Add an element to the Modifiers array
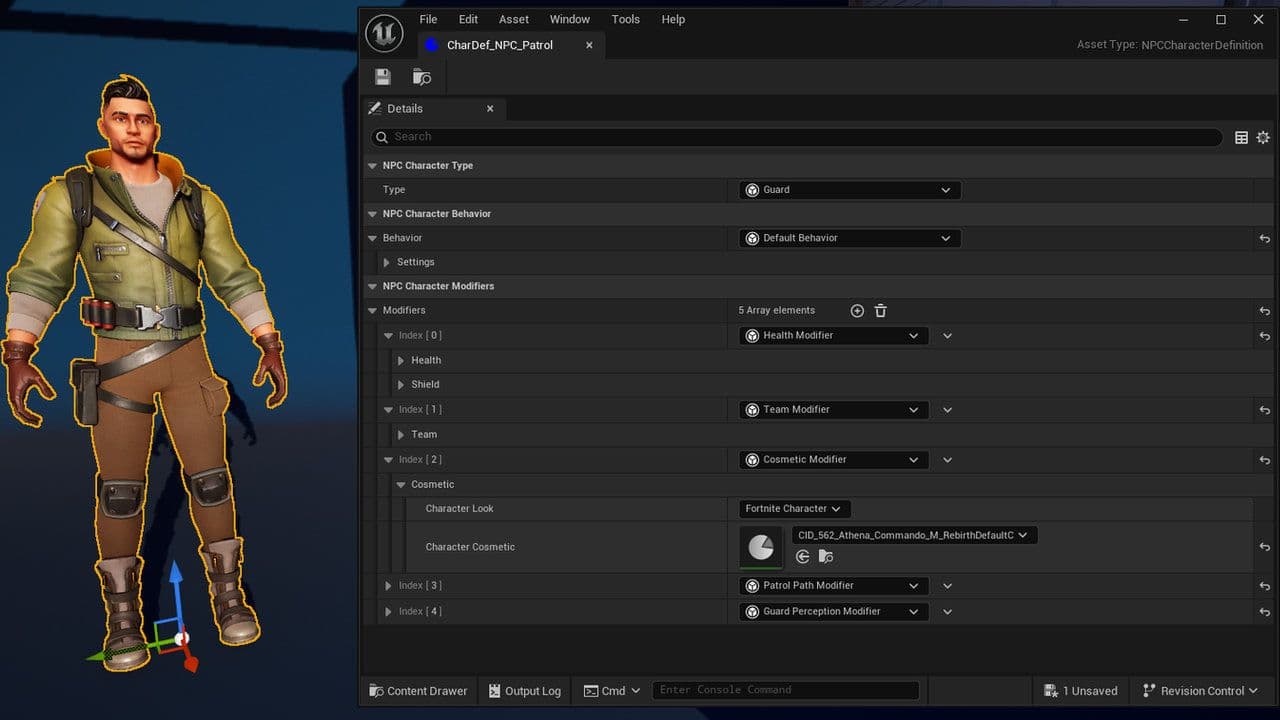This screenshot has height=720, width=1280. click(857, 311)
